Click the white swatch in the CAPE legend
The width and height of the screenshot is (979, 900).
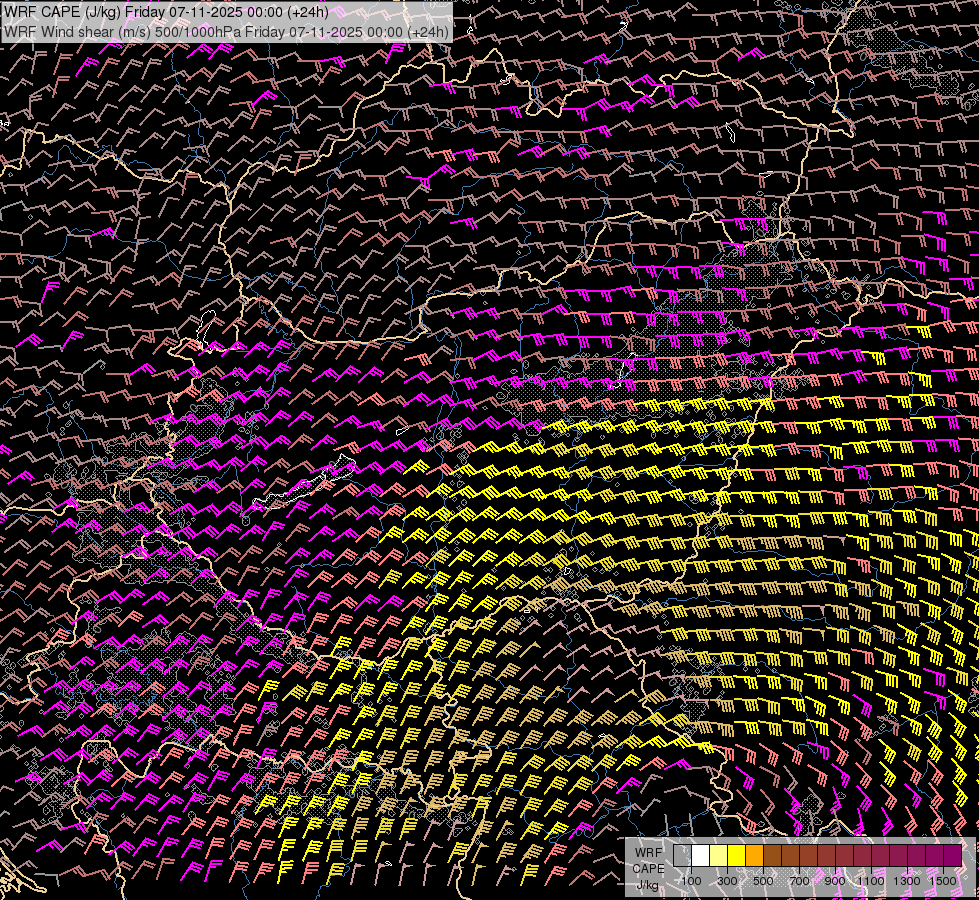[x=701, y=856]
